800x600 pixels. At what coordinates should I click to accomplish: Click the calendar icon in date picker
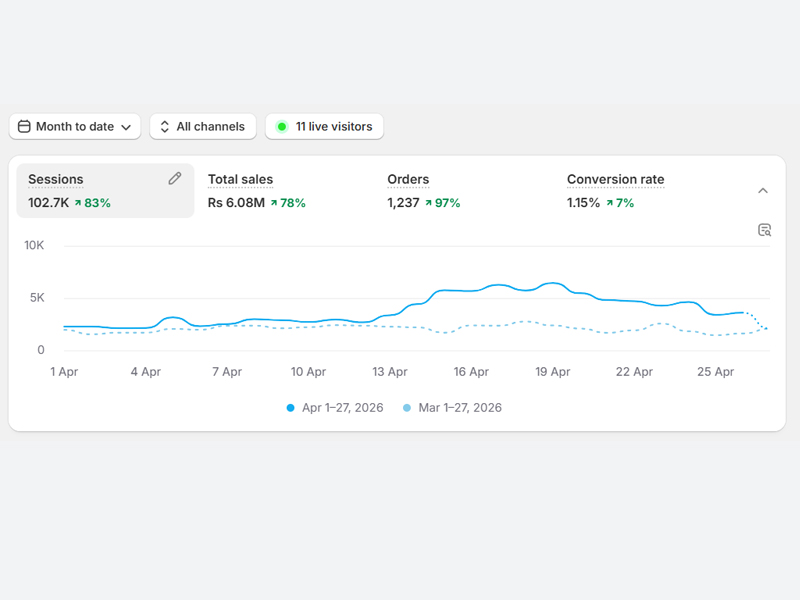tap(24, 127)
